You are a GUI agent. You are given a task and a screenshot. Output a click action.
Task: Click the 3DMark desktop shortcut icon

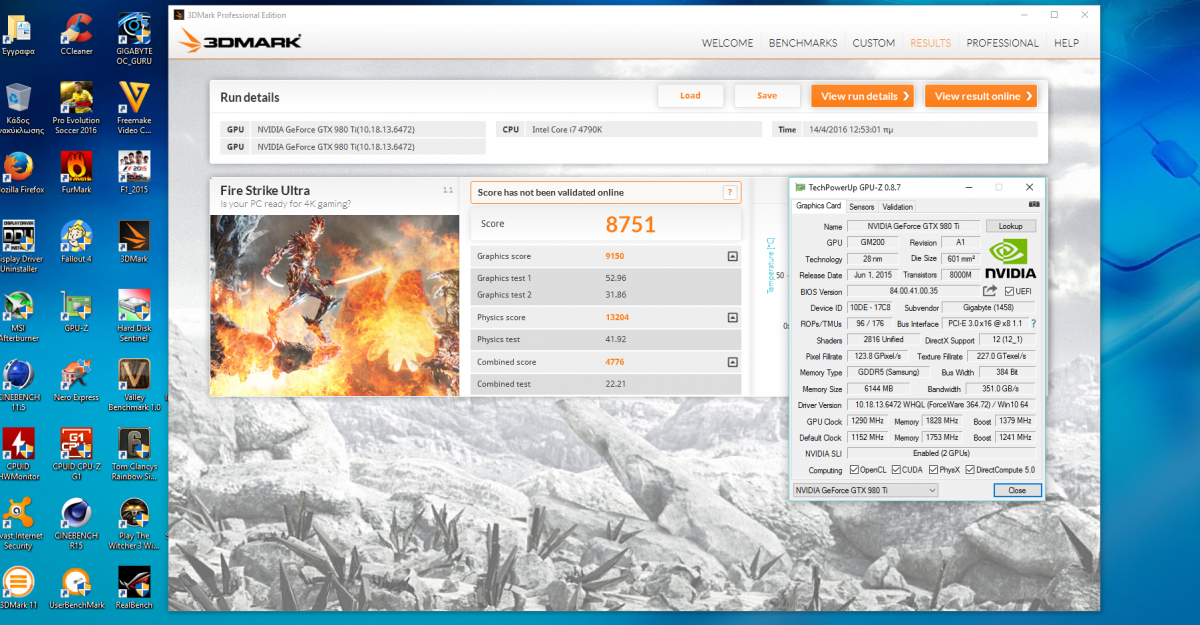click(x=134, y=242)
